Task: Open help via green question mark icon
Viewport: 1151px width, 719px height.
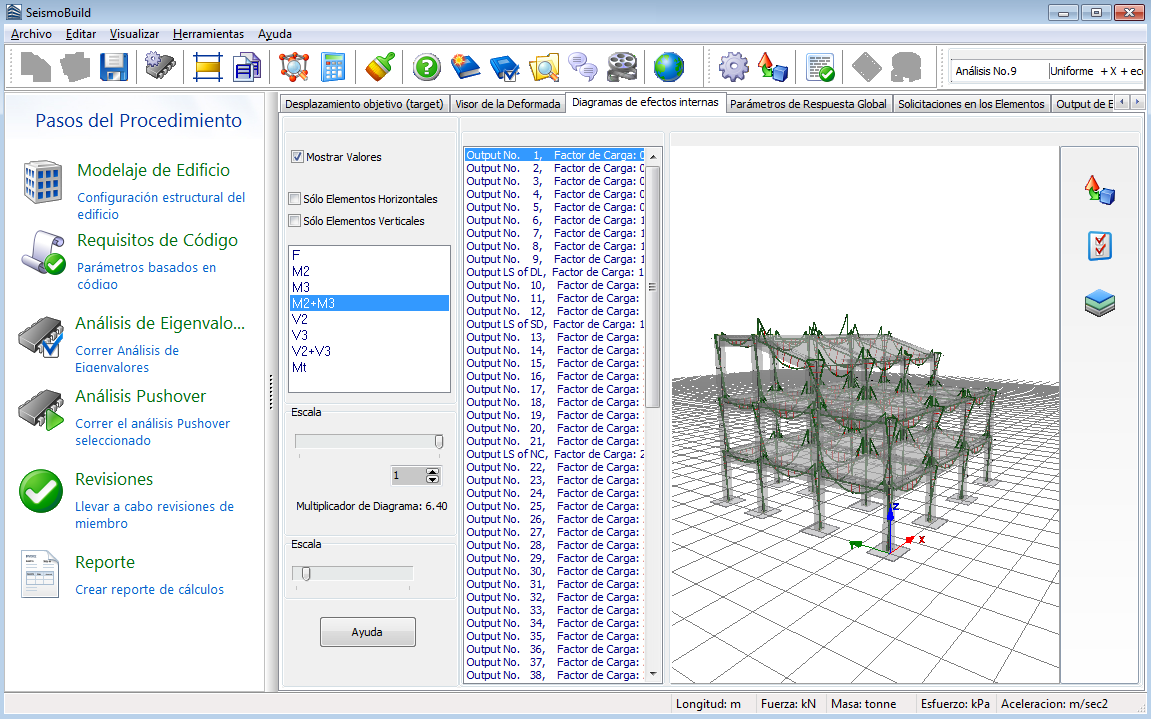Action: tap(427, 67)
